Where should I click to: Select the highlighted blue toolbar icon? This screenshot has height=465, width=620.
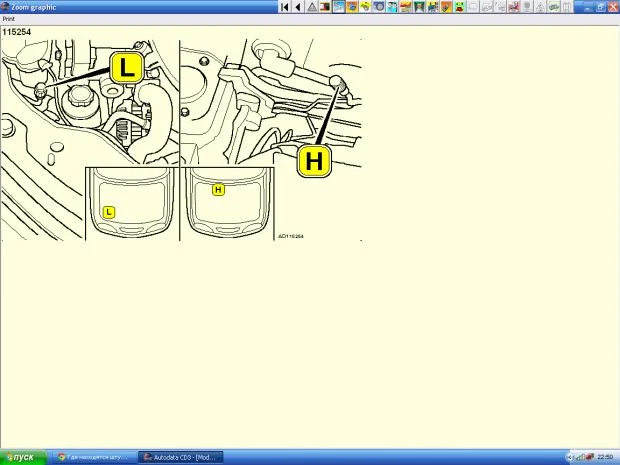click(x=339, y=7)
